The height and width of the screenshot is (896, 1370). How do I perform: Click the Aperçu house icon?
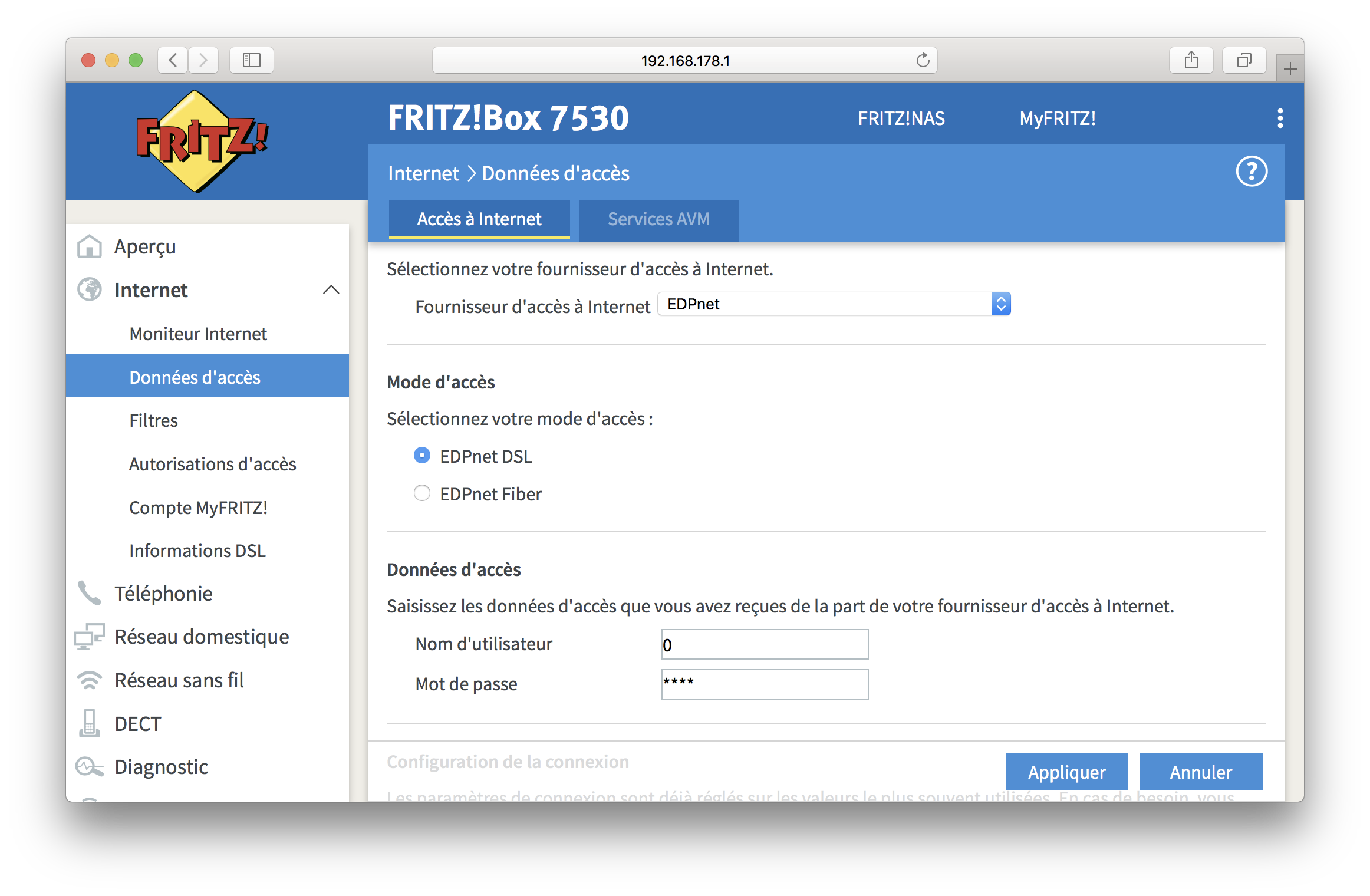(x=90, y=246)
